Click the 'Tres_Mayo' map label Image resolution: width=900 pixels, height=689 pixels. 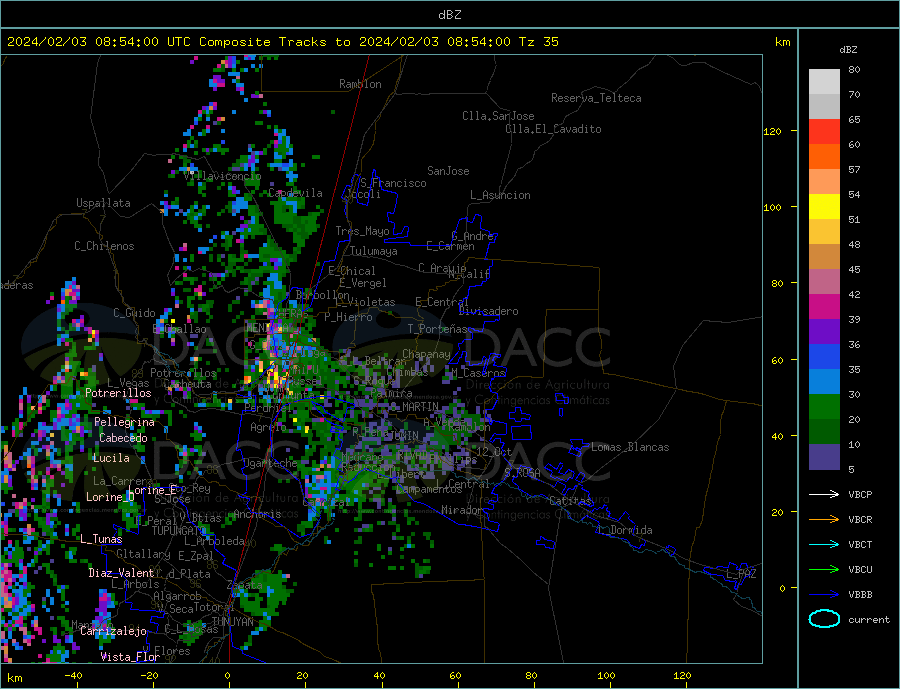(x=362, y=231)
